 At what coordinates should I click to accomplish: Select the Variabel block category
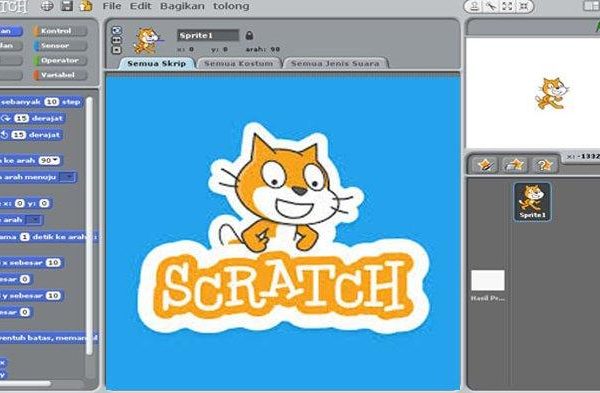tap(60, 75)
